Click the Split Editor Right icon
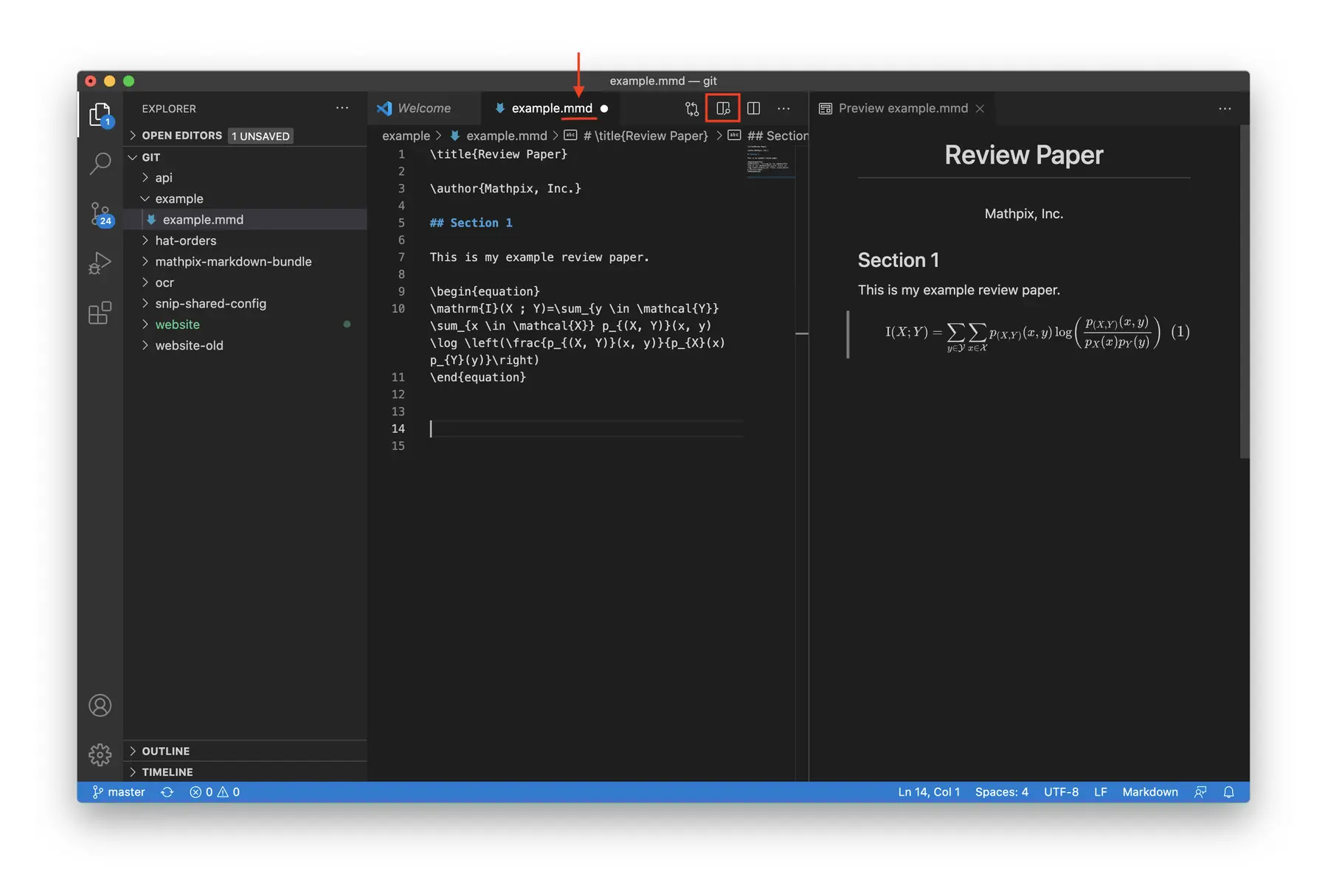The height and width of the screenshot is (896, 1328). tap(753, 108)
